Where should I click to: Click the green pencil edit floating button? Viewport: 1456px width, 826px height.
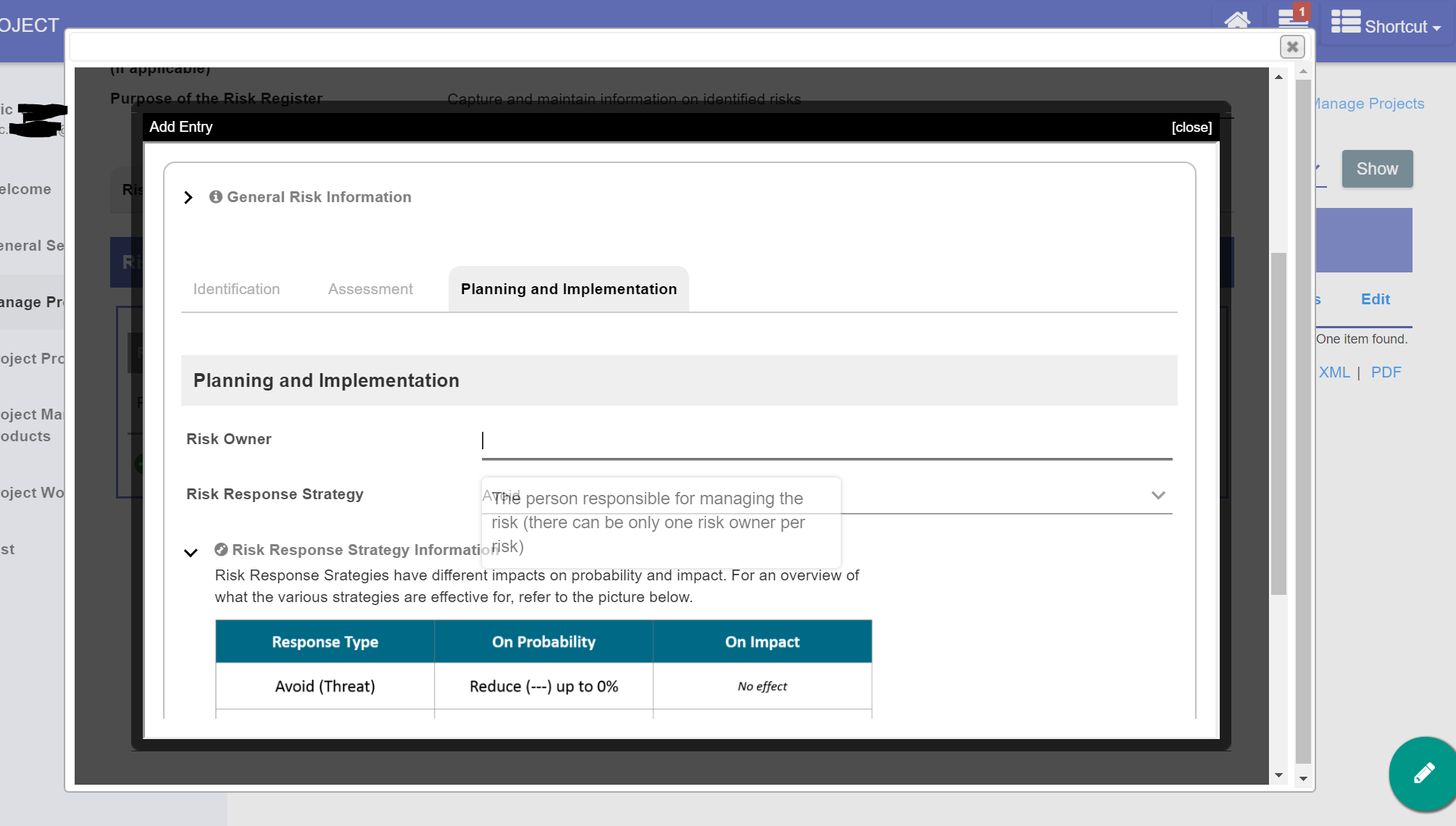click(x=1423, y=773)
